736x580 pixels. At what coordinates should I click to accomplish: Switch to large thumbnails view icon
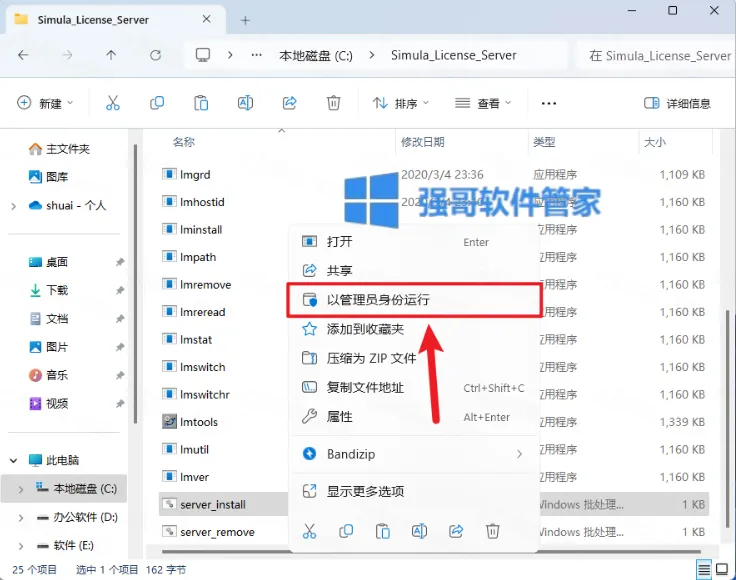(x=722, y=570)
